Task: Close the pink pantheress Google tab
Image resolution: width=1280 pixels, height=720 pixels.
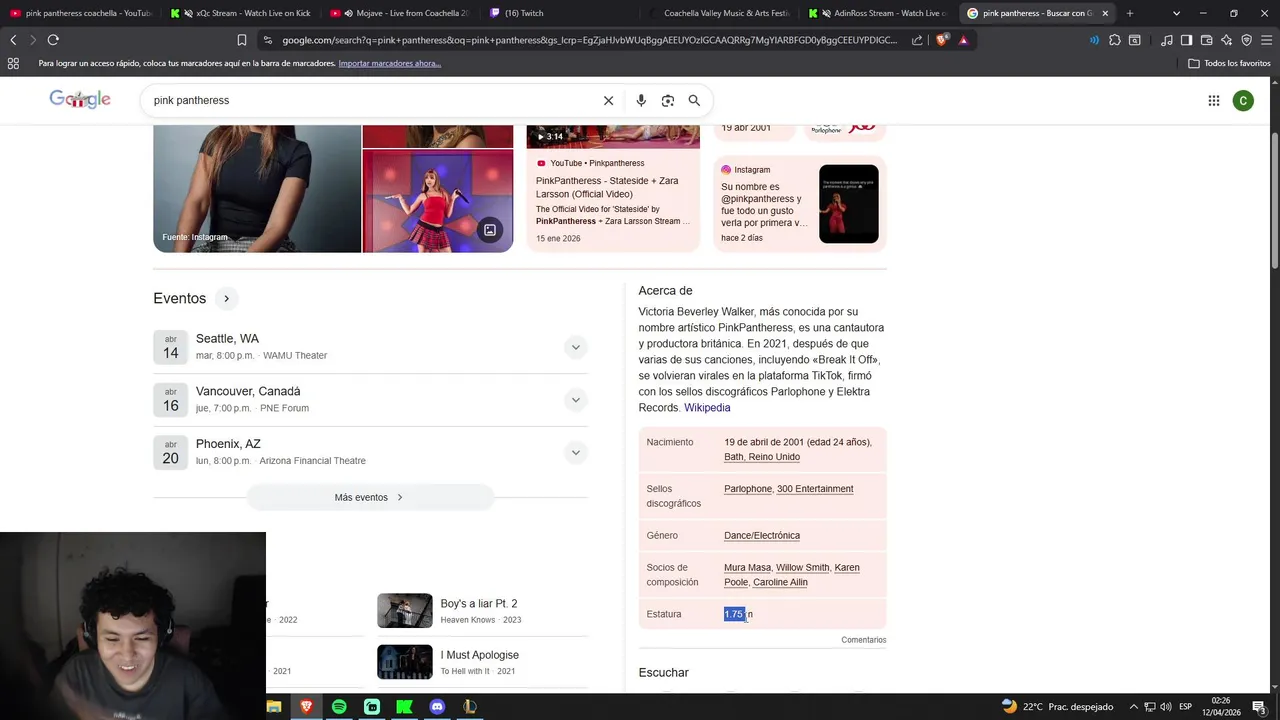Action: coord(1105,13)
